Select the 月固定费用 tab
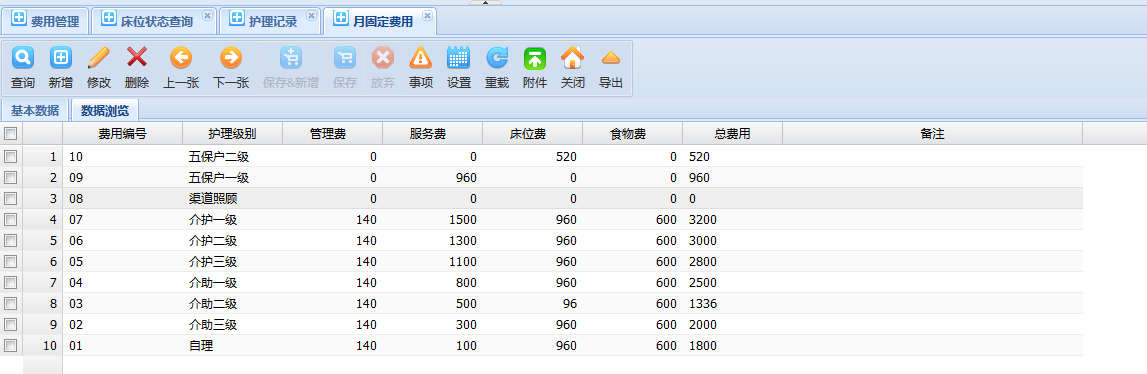The image size is (1147, 374). click(x=380, y=21)
